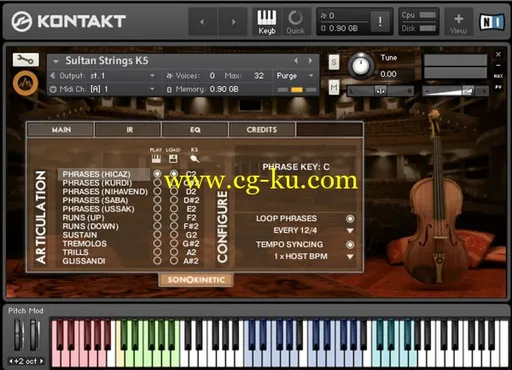
Task: Shift keyboard octave down with left arrow
Action: tap(11, 361)
